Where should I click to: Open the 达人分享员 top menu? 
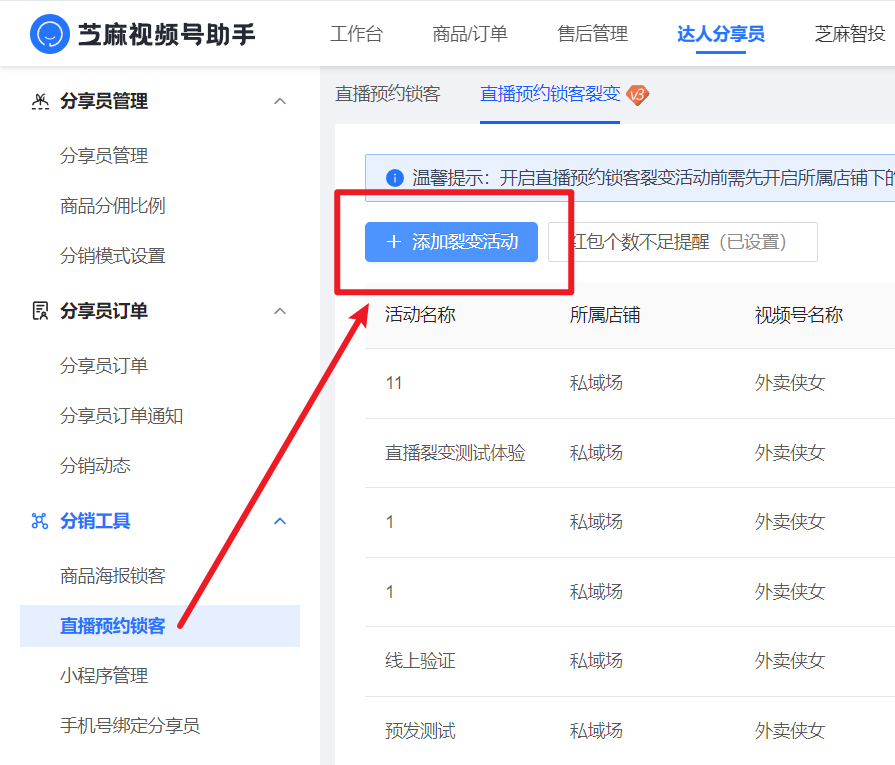pos(720,34)
